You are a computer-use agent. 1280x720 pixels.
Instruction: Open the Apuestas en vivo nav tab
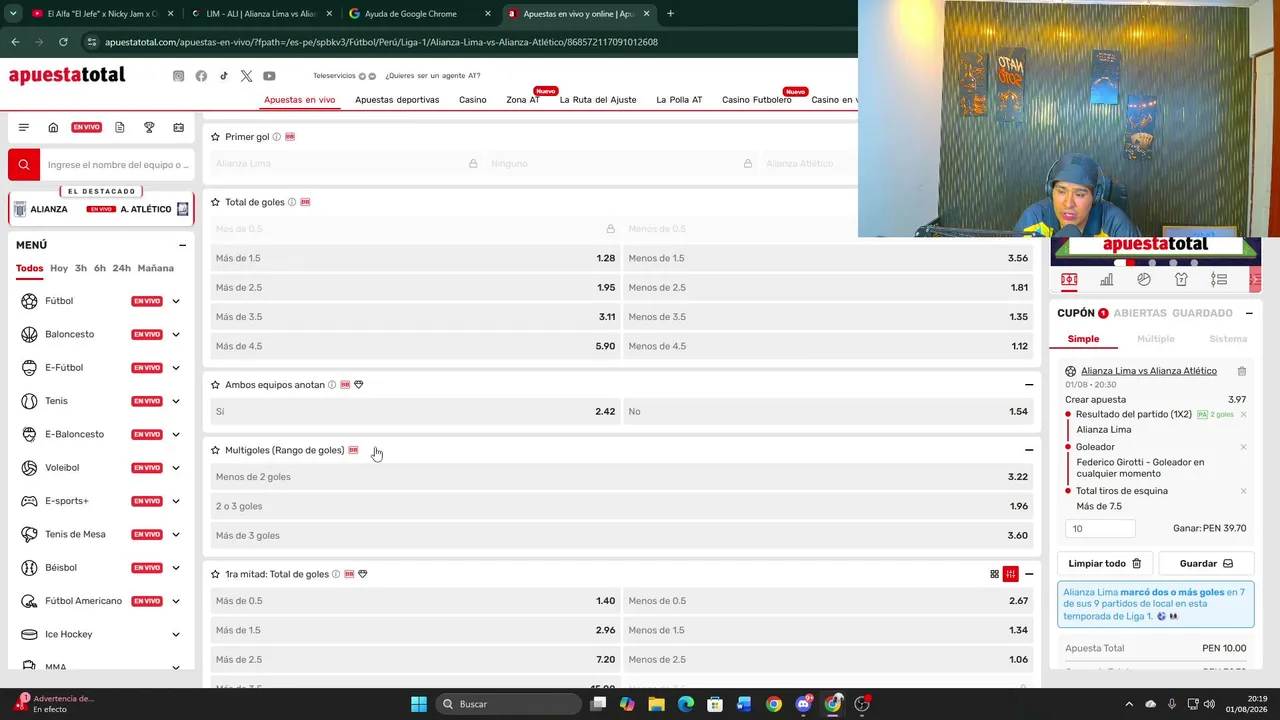point(299,100)
